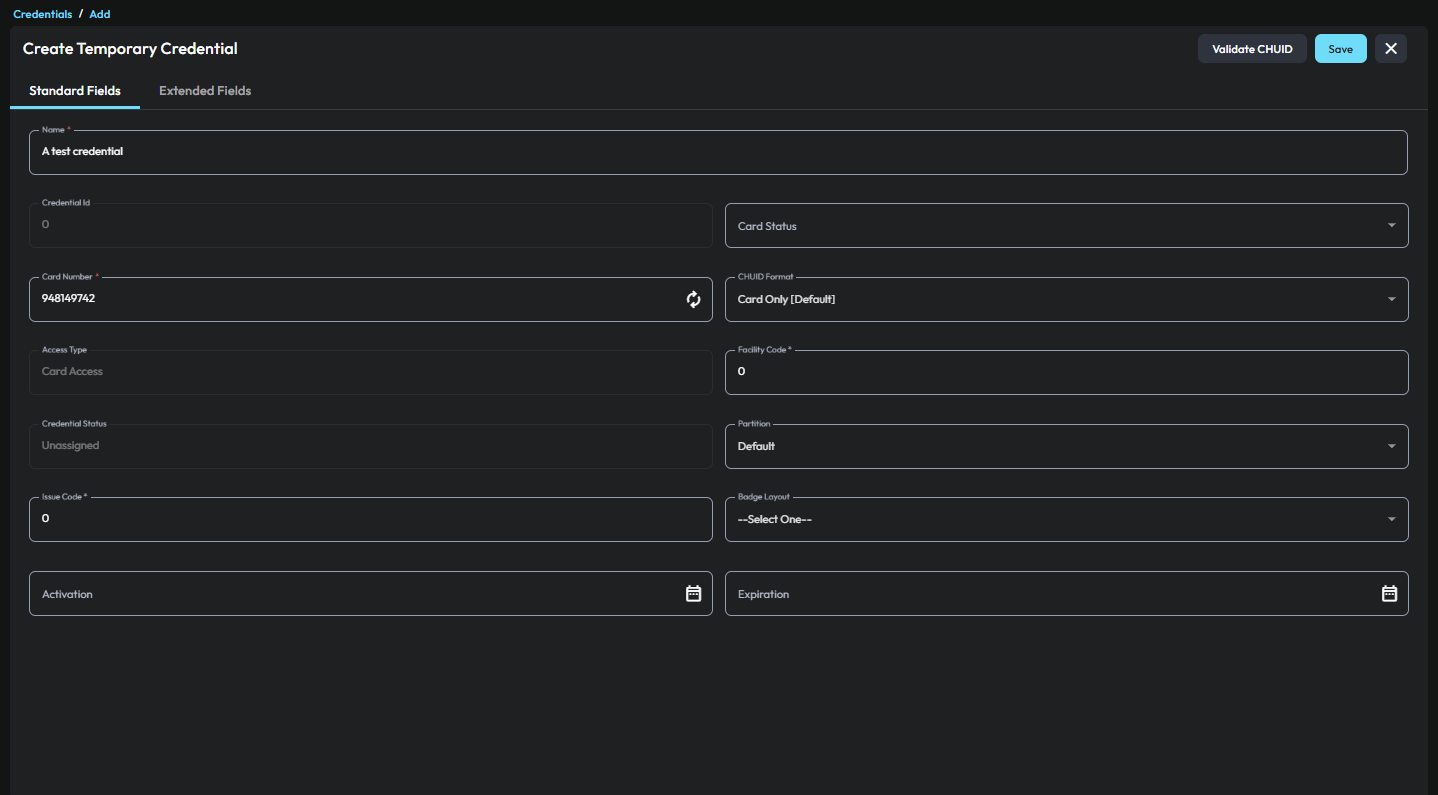Viewport: 1438px width, 795px height.
Task: Close the Create Temporary Credential form
Action: (1390, 49)
